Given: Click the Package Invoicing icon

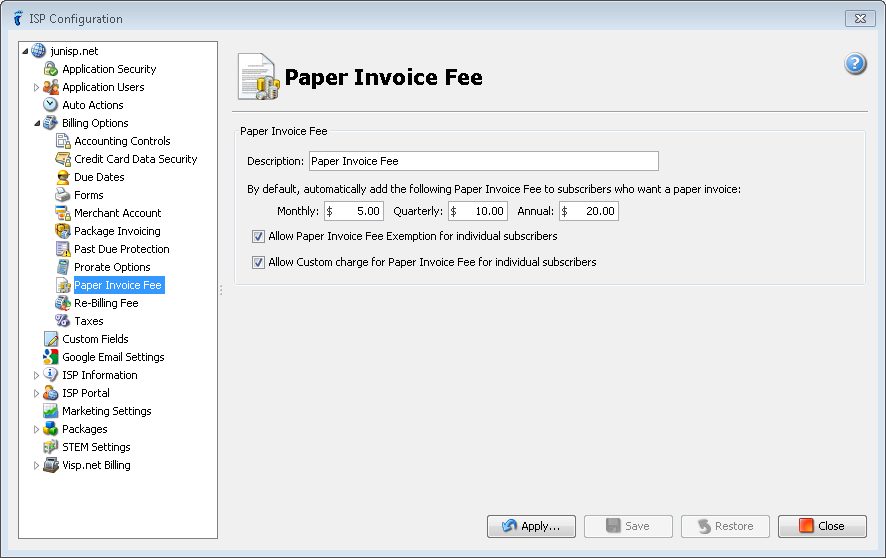Looking at the screenshot, I should pos(63,231).
